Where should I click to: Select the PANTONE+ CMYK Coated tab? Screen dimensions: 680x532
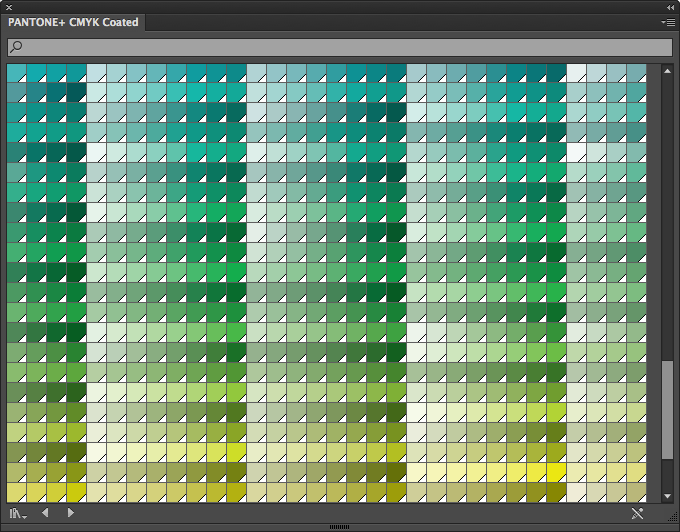tap(73, 23)
